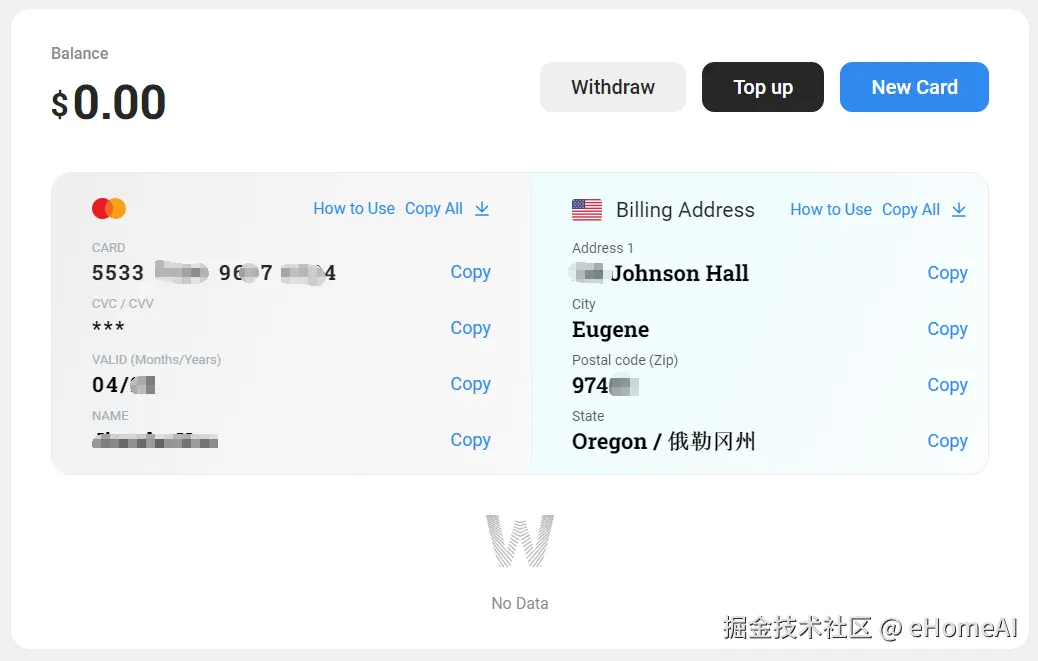Select the masked CVC asterisks

tap(108, 327)
